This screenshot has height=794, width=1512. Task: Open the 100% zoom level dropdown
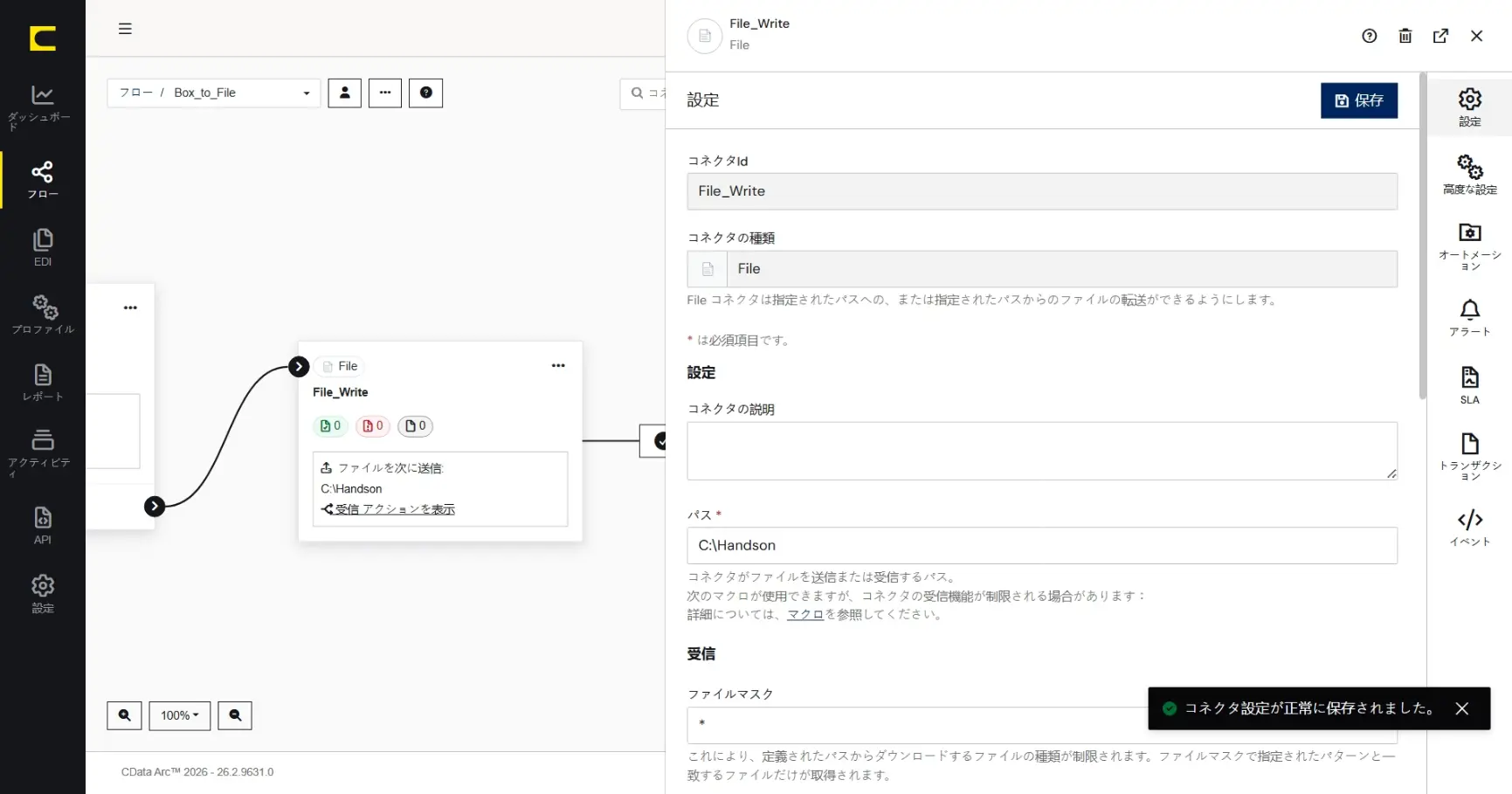(180, 715)
